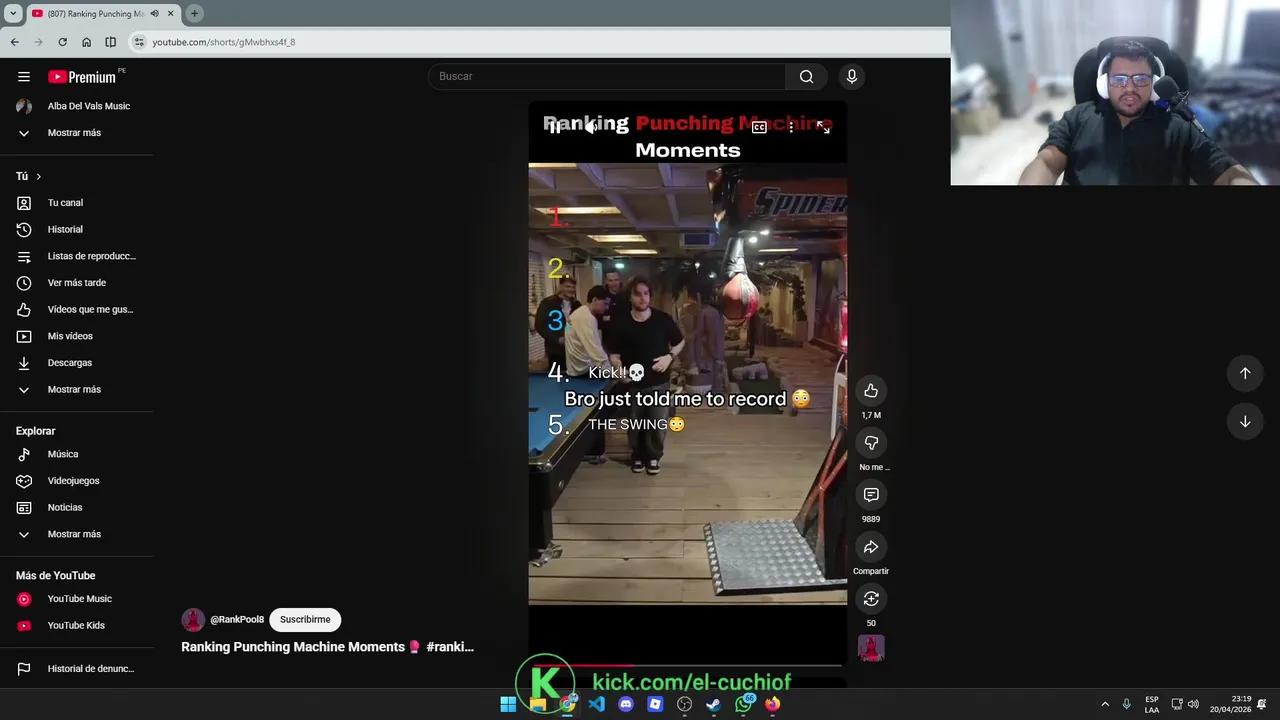Open Steam from the taskbar
This screenshot has height=720, width=1280.
pyautogui.click(x=714, y=704)
